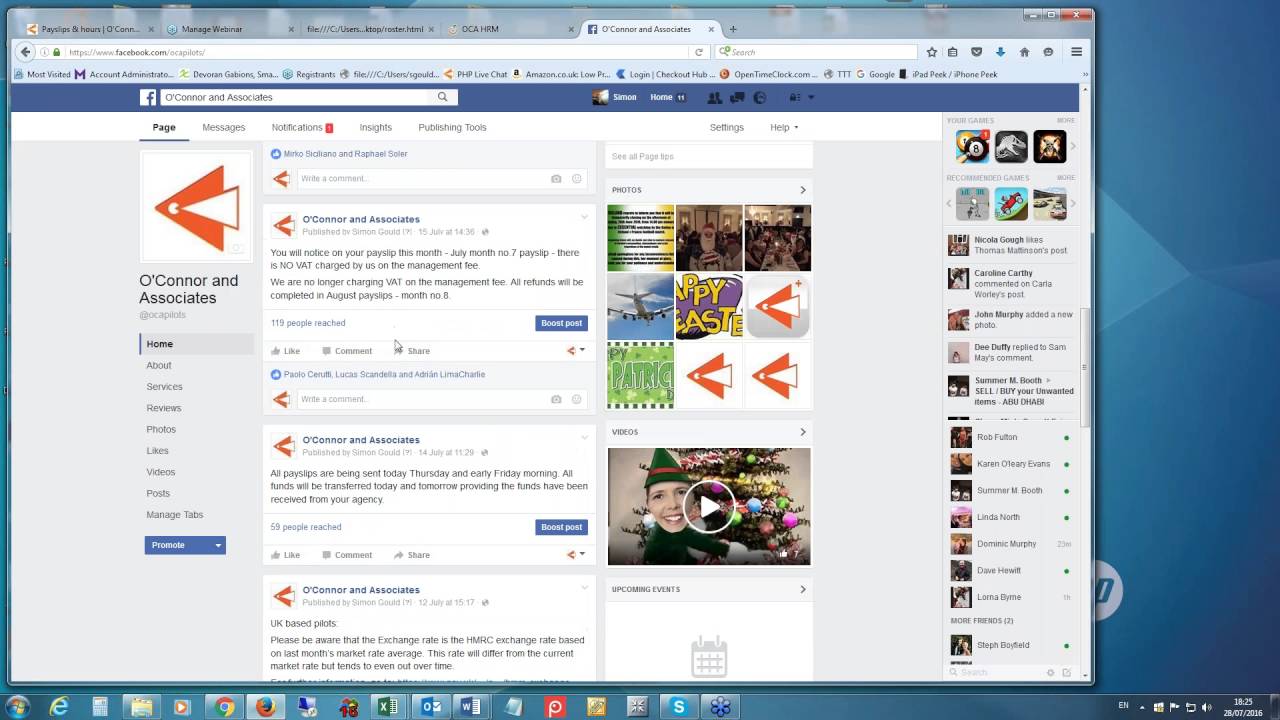The height and width of the screenshot is (720, 1280).
Task: Save page to Pocket icon
Action: click(x=977, y=52)
